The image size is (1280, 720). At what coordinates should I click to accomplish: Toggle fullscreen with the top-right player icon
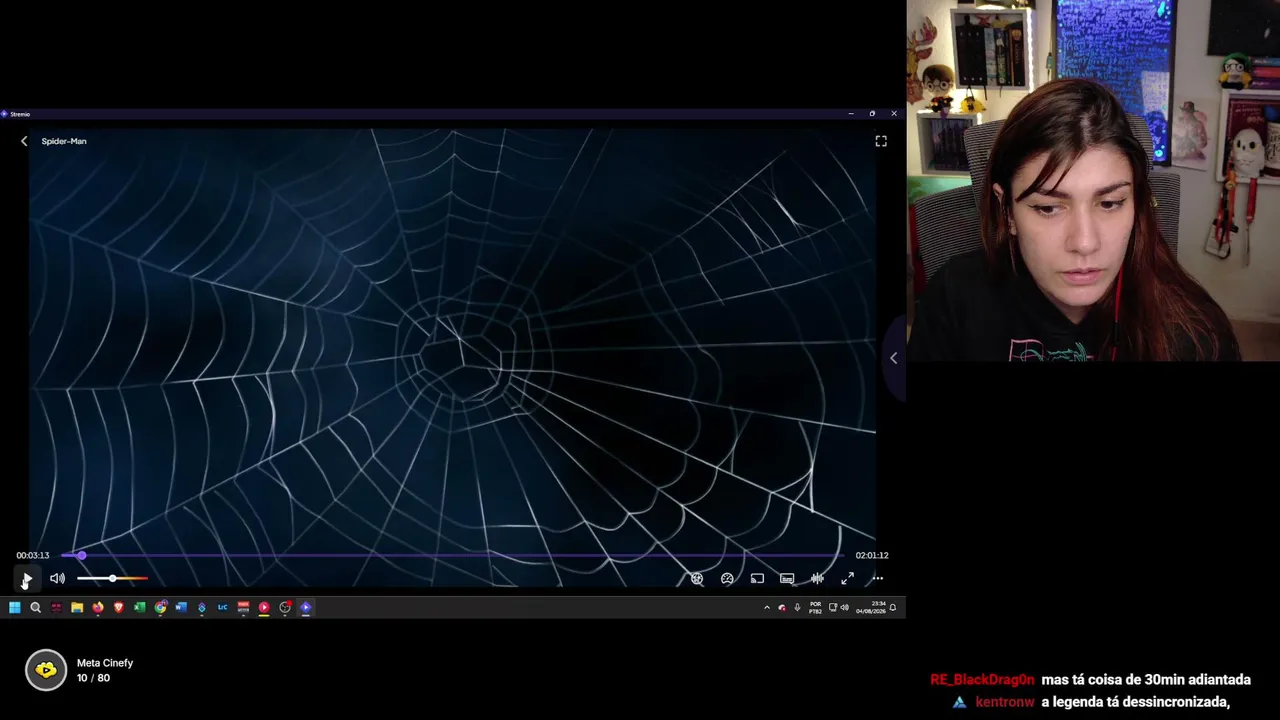tap(881, 141)
